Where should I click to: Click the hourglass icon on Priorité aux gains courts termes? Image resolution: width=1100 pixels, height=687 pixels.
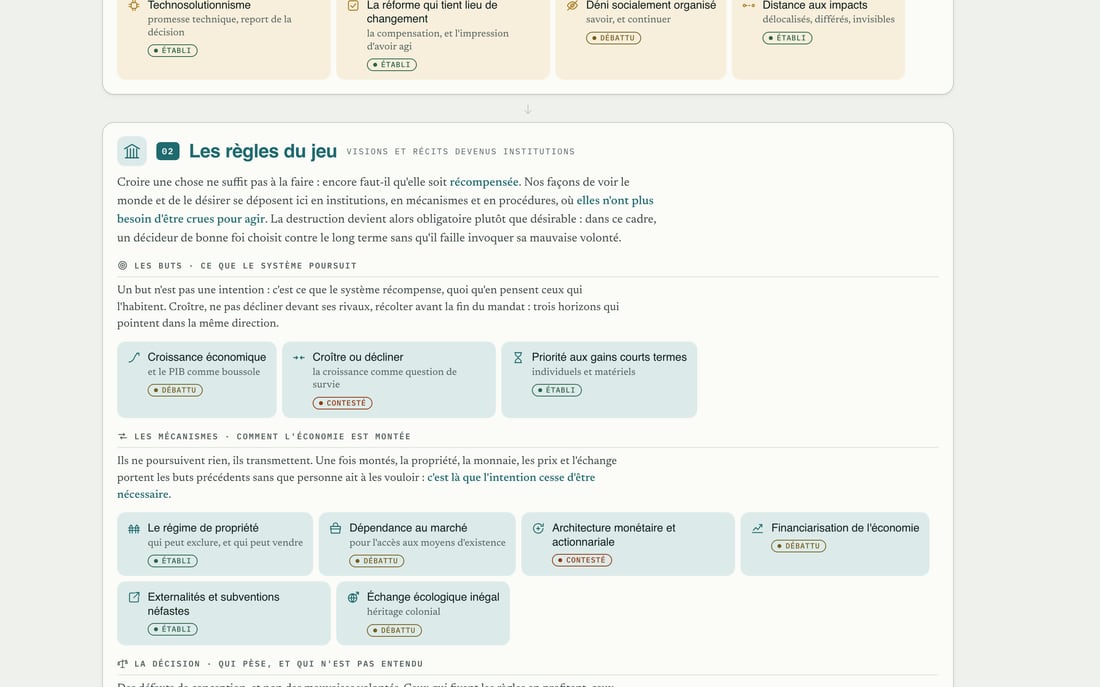(518, 357)
